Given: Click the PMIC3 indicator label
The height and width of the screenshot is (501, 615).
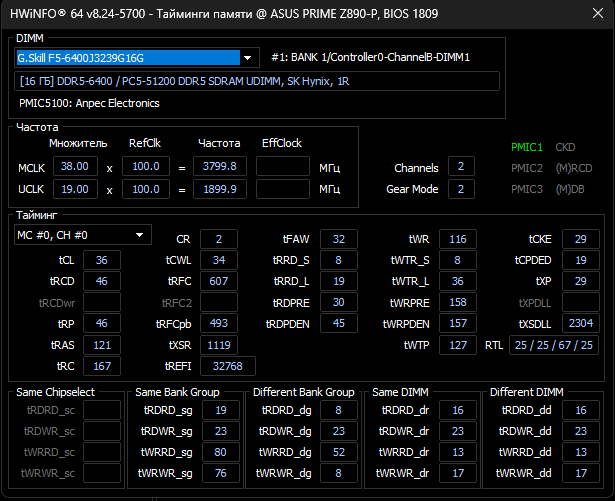Looking at the screenshot, I should pos(527,189).
